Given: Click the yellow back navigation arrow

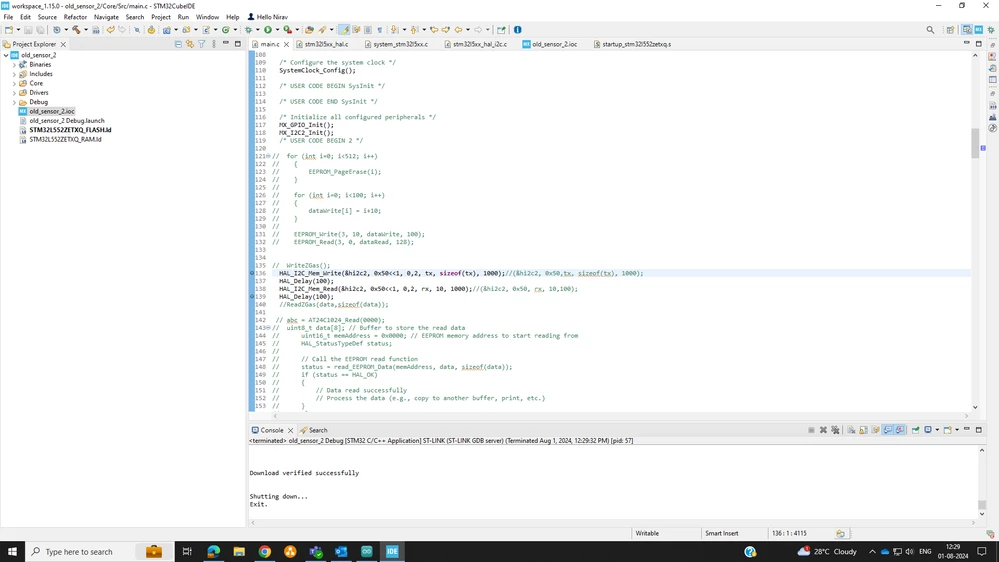Looking at the screenshot, I should pyautogui.click(x=457, y=29).
